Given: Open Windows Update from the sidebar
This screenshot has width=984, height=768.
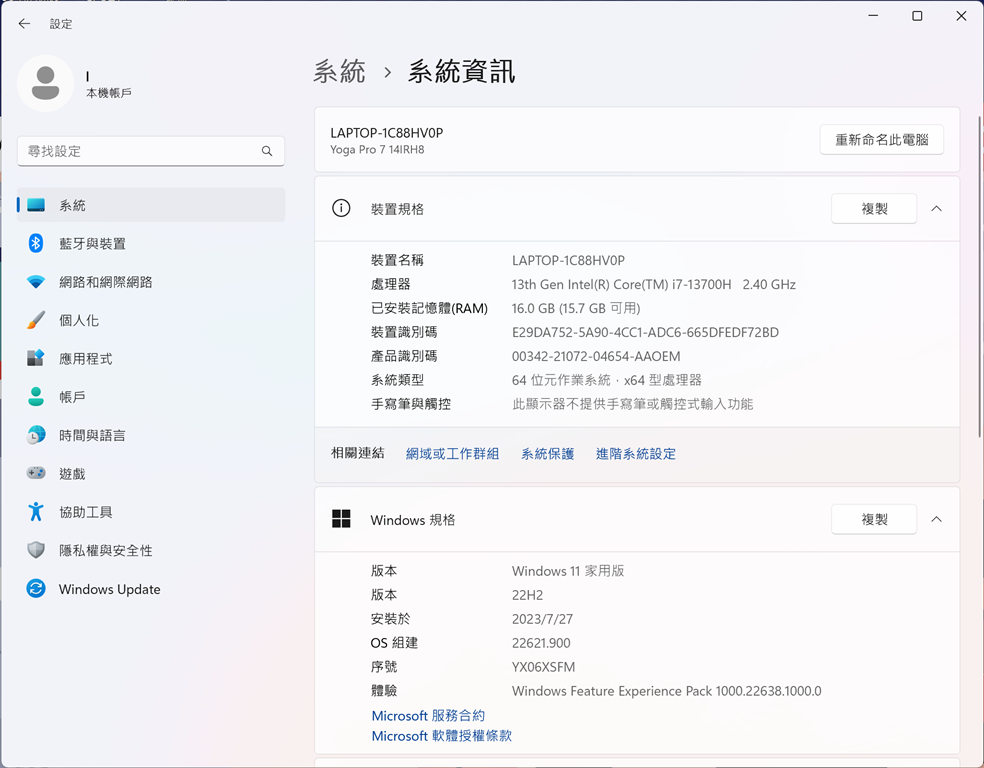Looking at the screenshot, I should click(x=109, y=589).
